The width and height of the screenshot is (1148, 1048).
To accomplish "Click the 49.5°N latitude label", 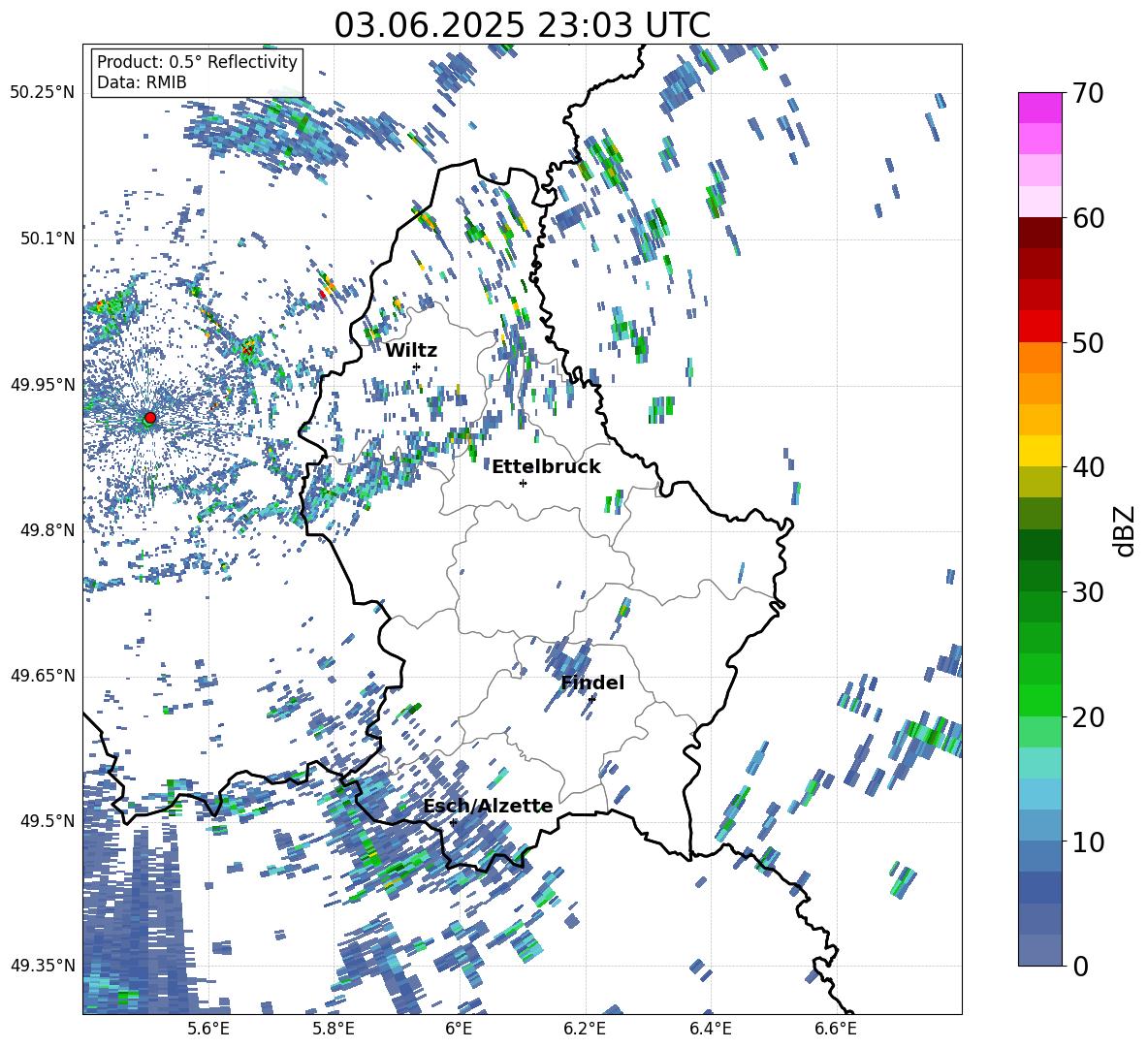I will pyautogui.click(x=47, y=820).
